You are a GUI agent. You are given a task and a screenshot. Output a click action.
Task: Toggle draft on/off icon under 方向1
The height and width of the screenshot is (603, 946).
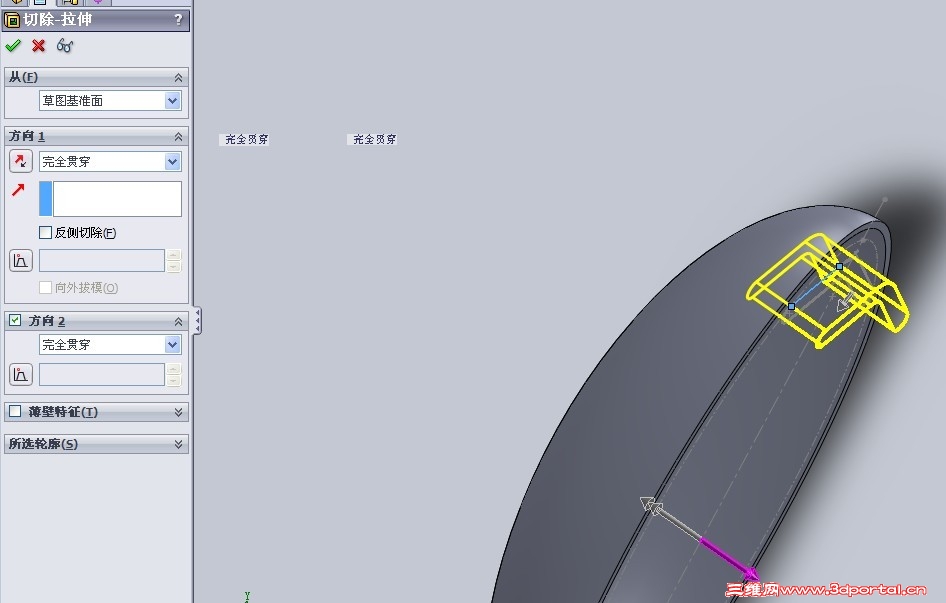coord(21,261)
